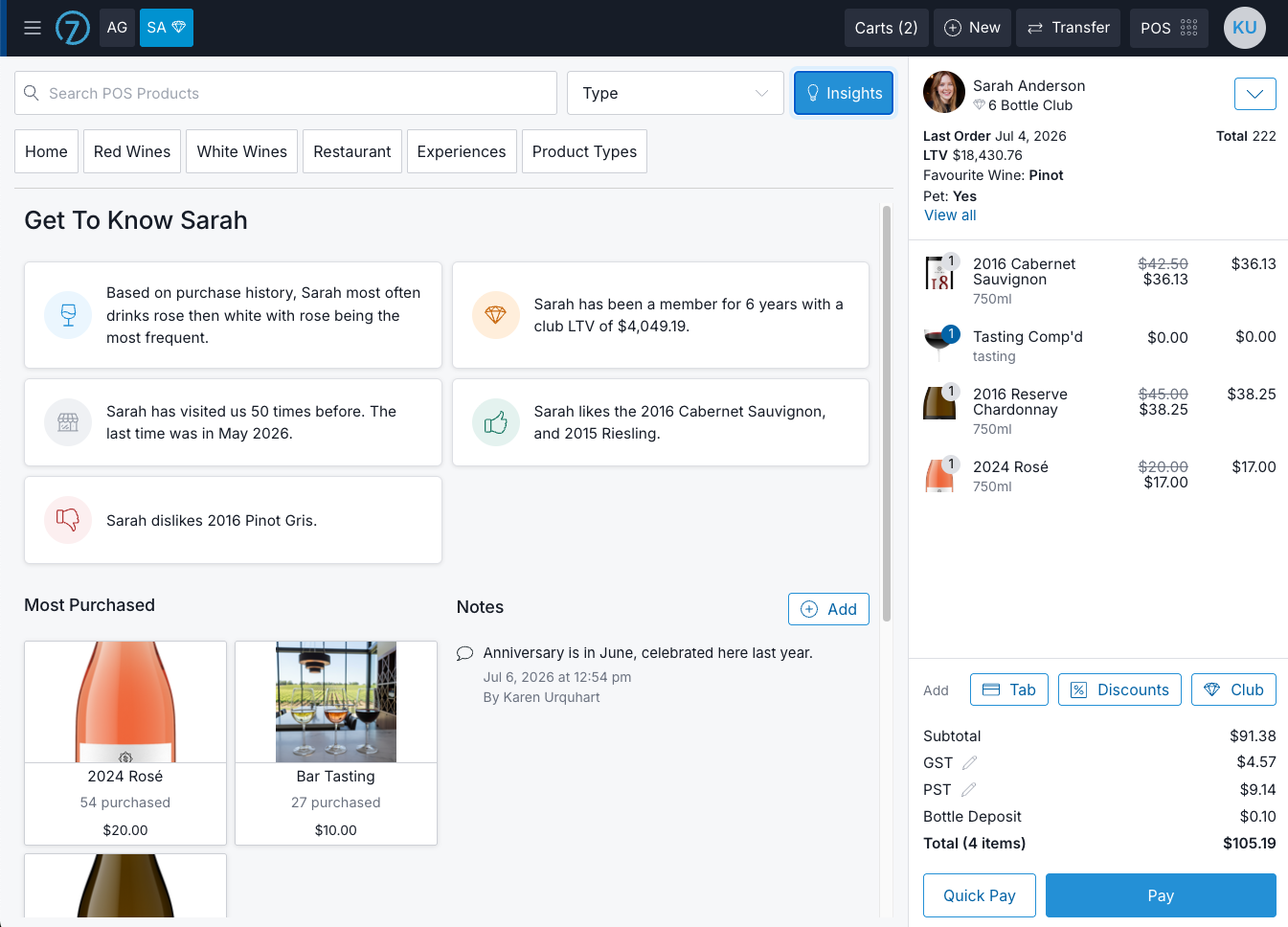Switch to the AG cart

pos(117,28)
